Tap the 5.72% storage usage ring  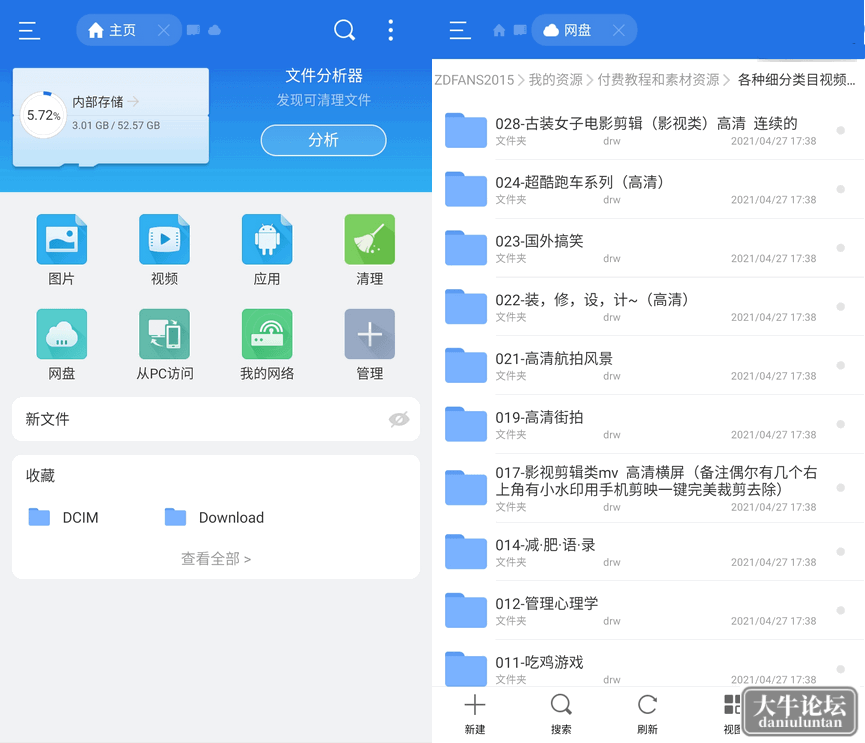(x=43, y=115)
